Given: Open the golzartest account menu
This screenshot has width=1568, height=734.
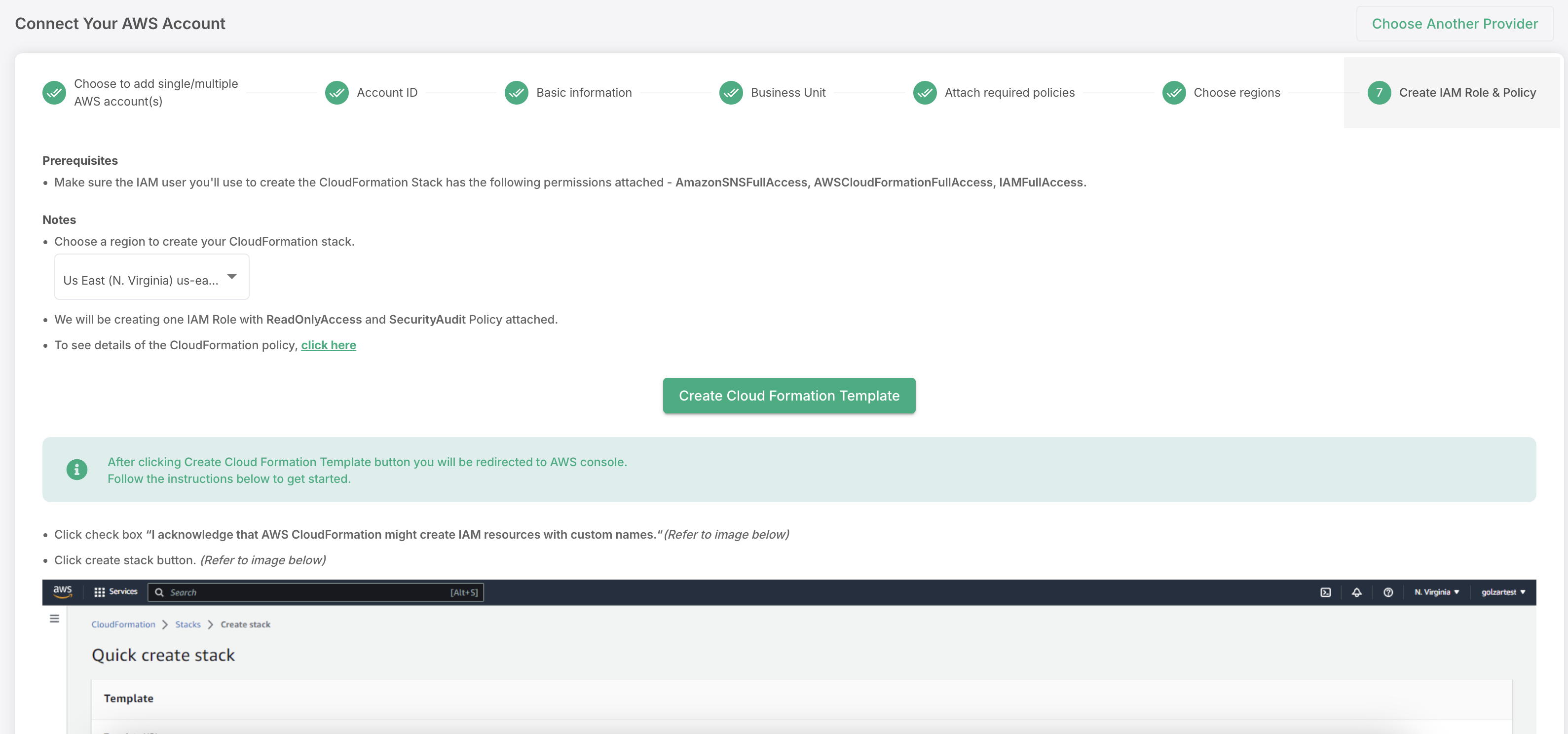Looking at the screenshot, I should click(x=1503, y=592).
